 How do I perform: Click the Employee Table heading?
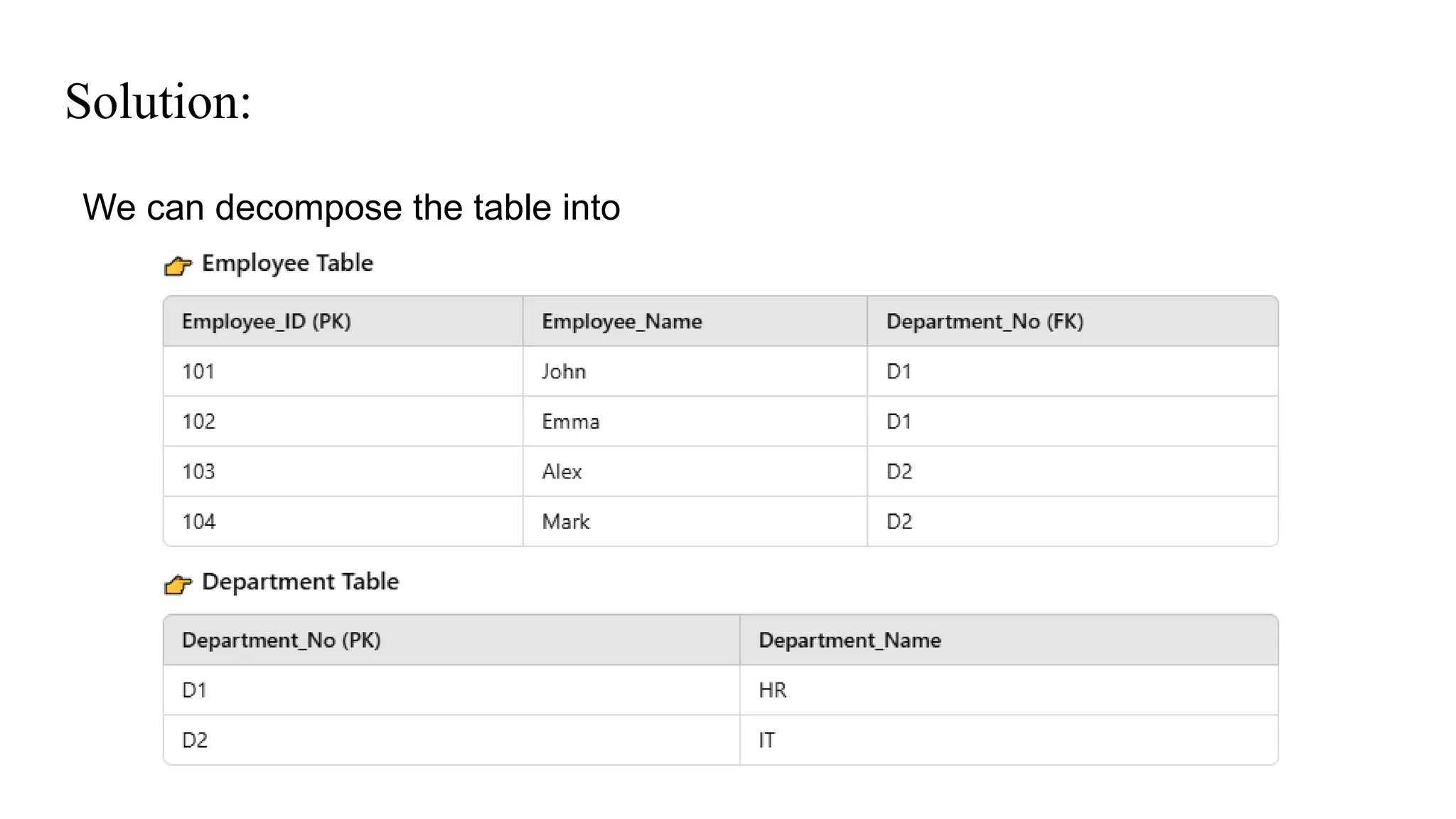287,263
